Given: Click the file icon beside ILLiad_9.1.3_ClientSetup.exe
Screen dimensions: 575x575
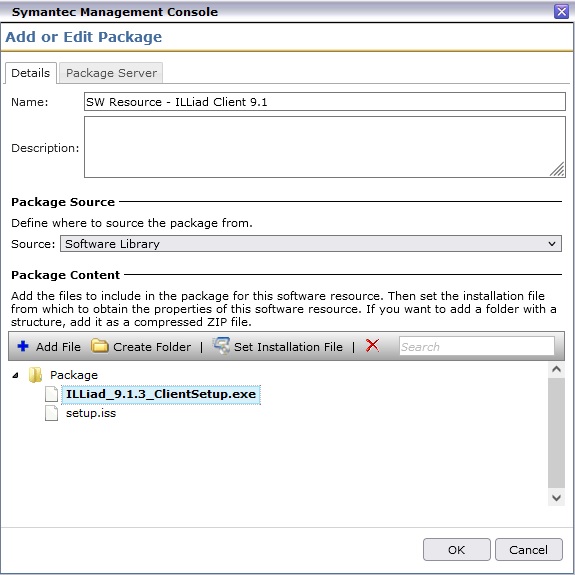Looking at the screenshot, I should [51, 394].
